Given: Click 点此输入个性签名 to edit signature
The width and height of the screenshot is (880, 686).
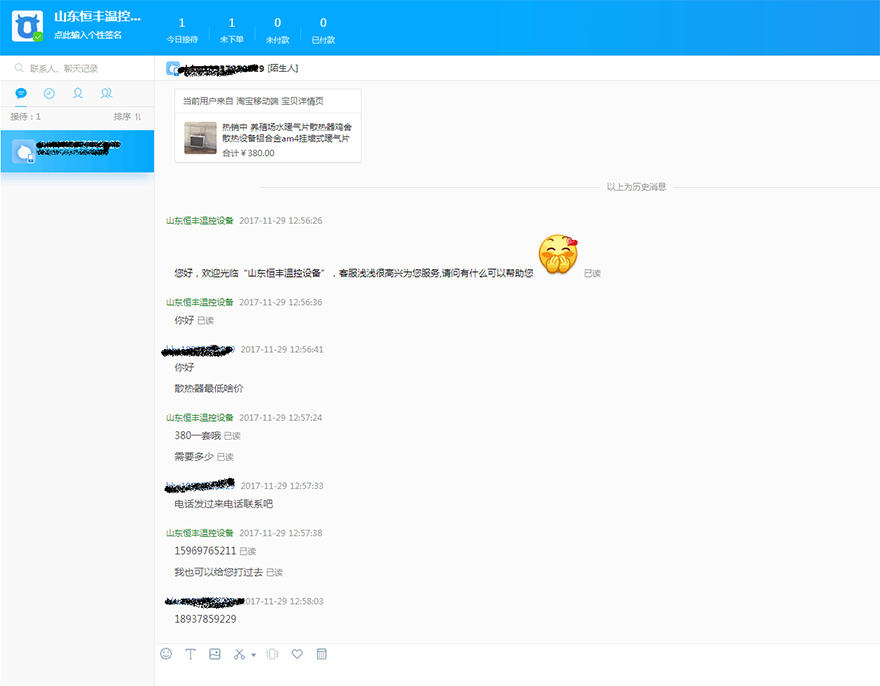Looking at the screenshot, I should pyautogui.click(x=88, y=35).
